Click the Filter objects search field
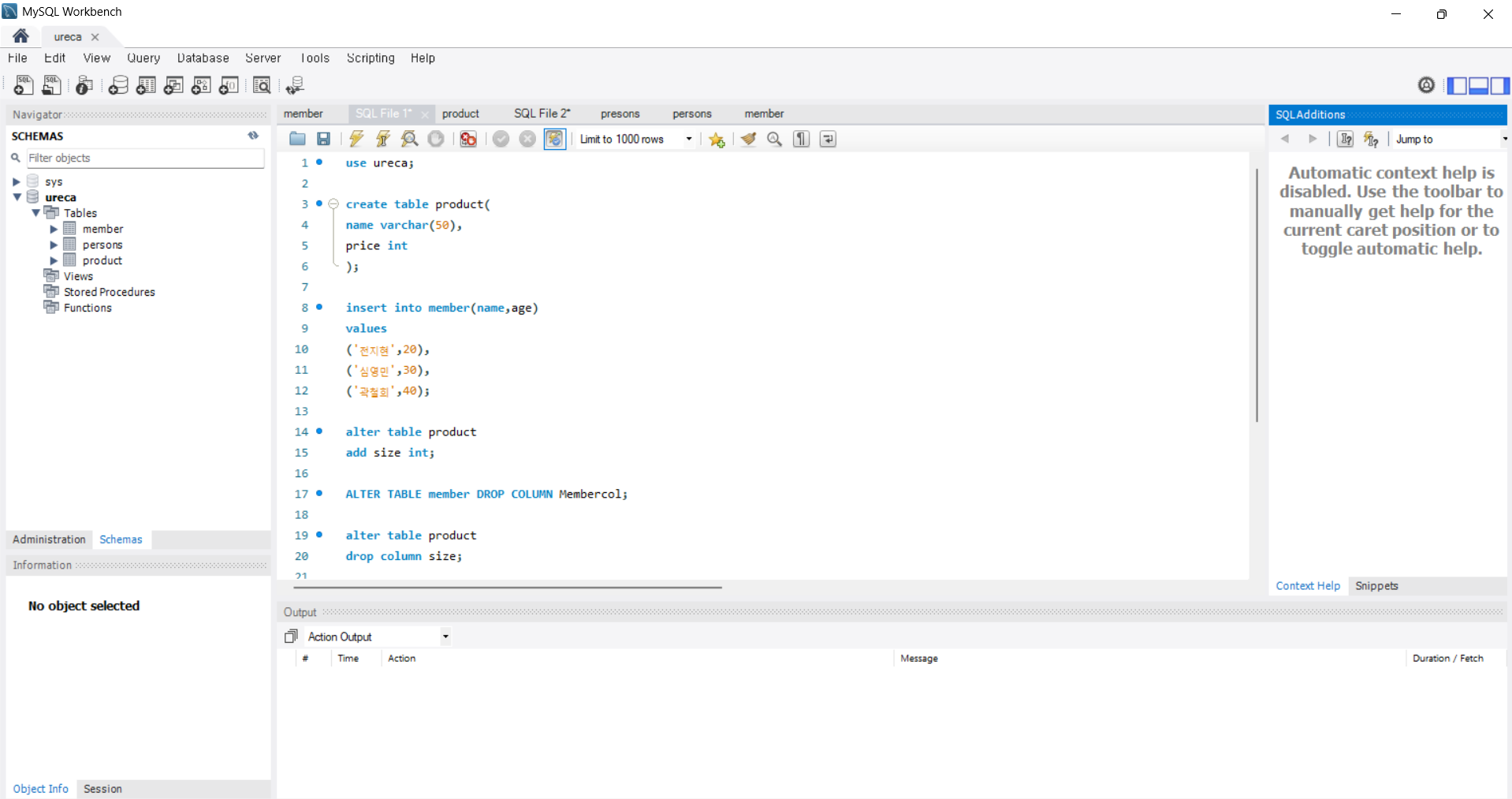This screenshot has width=1512, height=799. click(145, 158)
